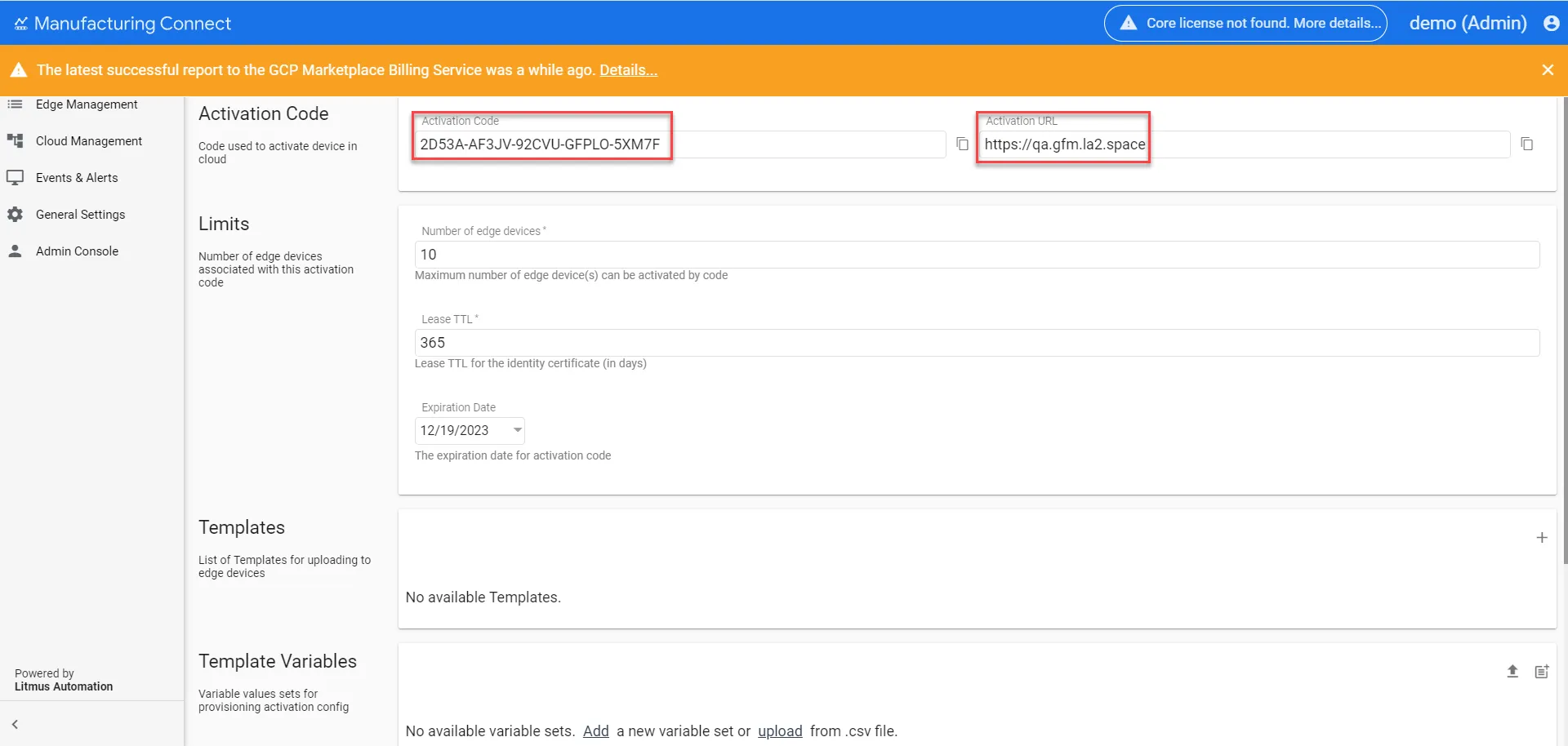Open the Expiration Date dropdown

470,431
